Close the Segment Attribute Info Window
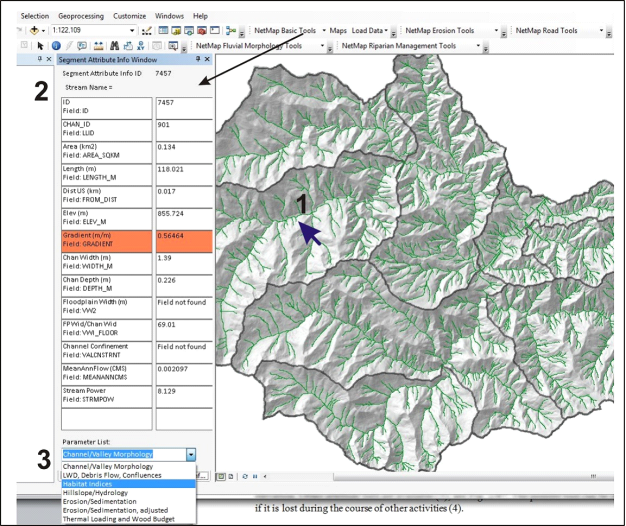The height and width of the screenshot is (526, 626). coord(209,60)
